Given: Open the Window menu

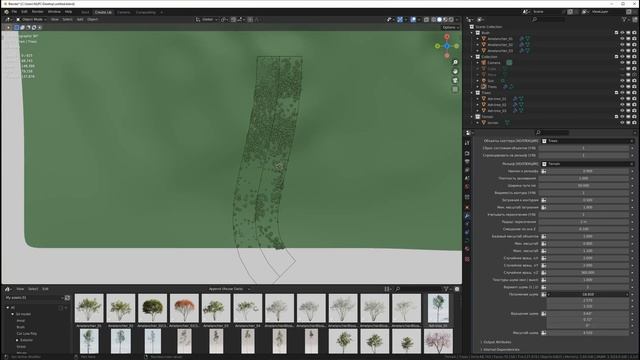Looking at the screenshot, I should coord(54,12).
